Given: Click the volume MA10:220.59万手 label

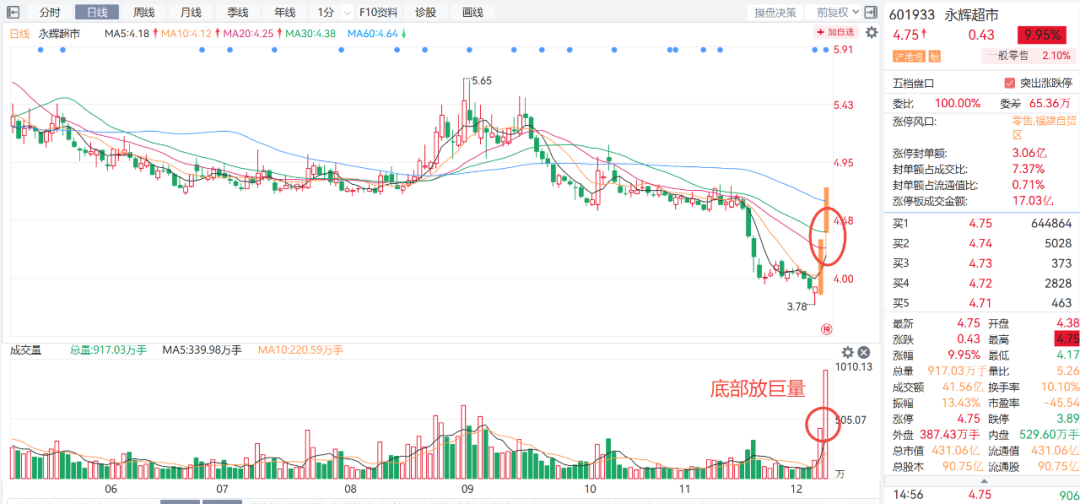Looking at the screenshot, I should pos(300,350).
